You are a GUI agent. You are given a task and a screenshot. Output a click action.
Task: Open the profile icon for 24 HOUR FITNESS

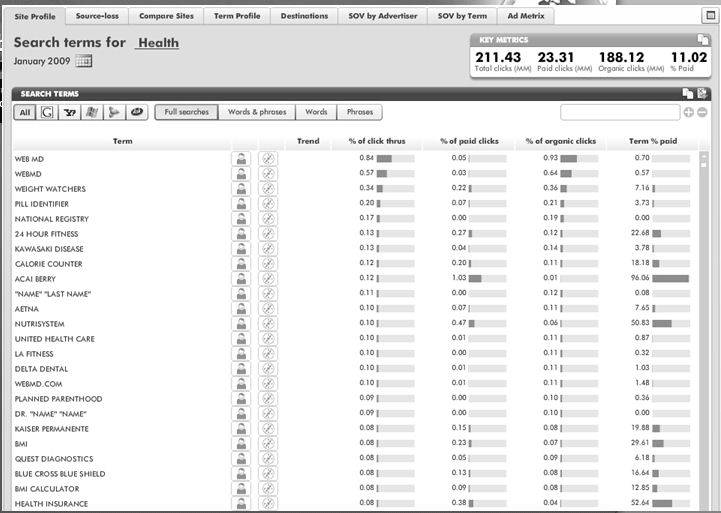click(x=241, y=234)
